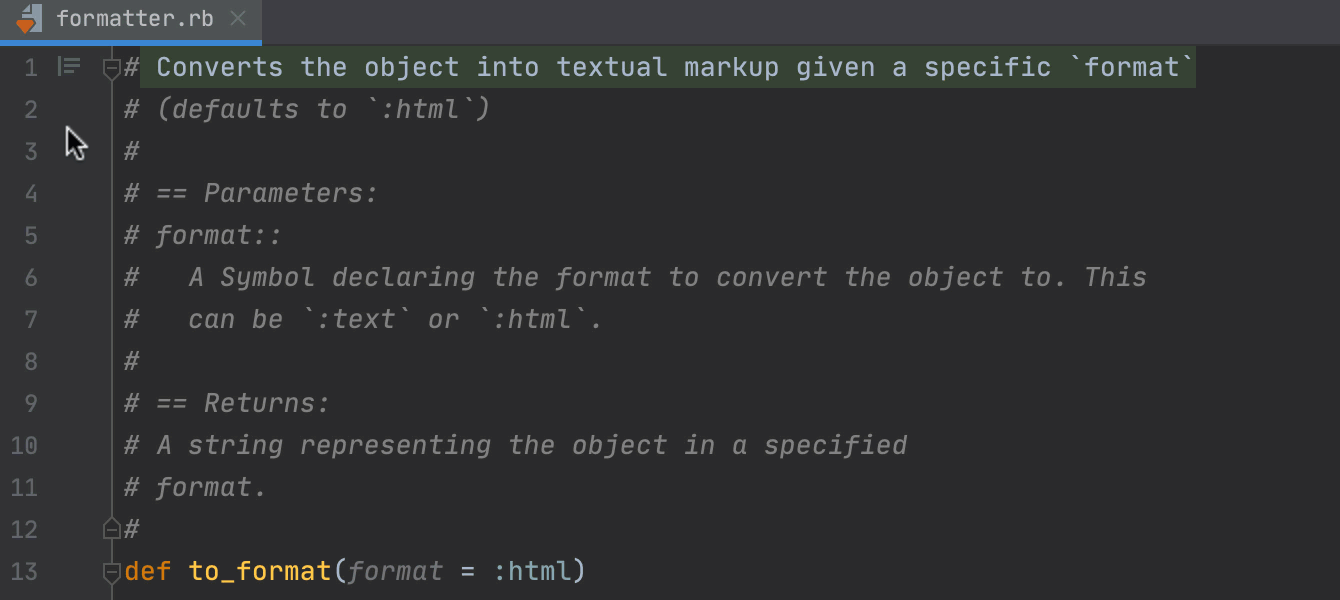1340x600 pixels.
Task: Click the "== Returns:" comment heading
Action: click(x=243, y=403)
